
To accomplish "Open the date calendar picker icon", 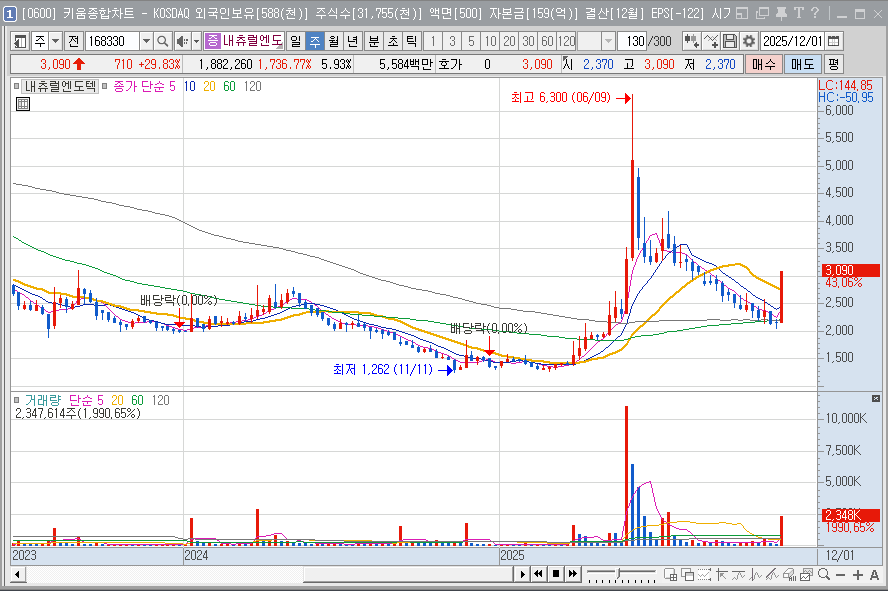I will coord(833,41).
